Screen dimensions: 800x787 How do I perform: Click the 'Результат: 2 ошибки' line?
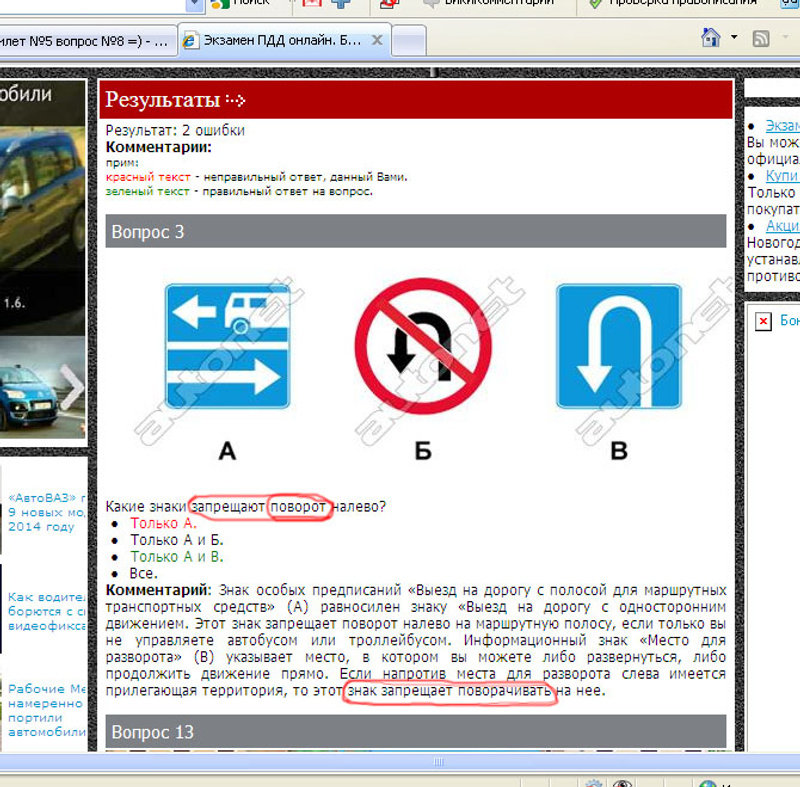[x=175, y=131]
